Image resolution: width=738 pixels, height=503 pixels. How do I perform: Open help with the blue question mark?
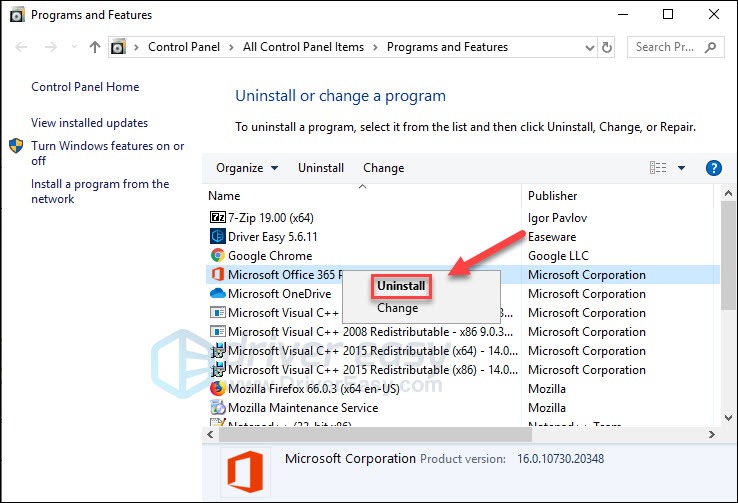[714, 168]
